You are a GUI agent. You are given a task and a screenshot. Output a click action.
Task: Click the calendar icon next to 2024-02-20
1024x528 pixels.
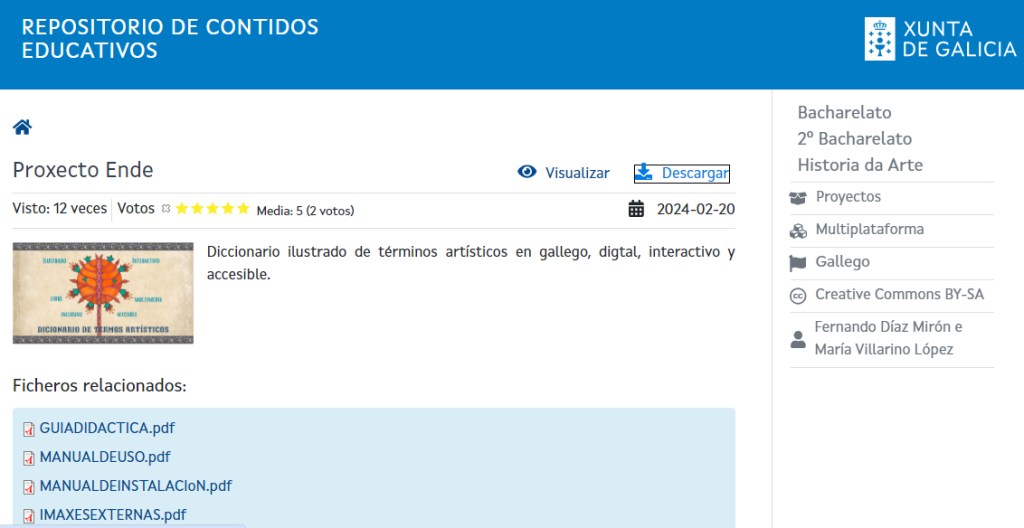pyautogui.click(x=636, y=209)
